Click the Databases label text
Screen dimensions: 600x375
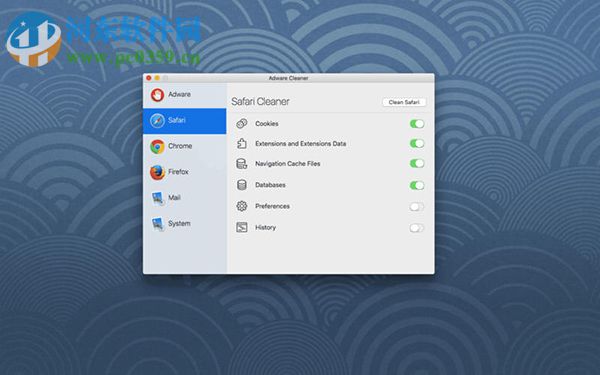(x=271, y=185)
